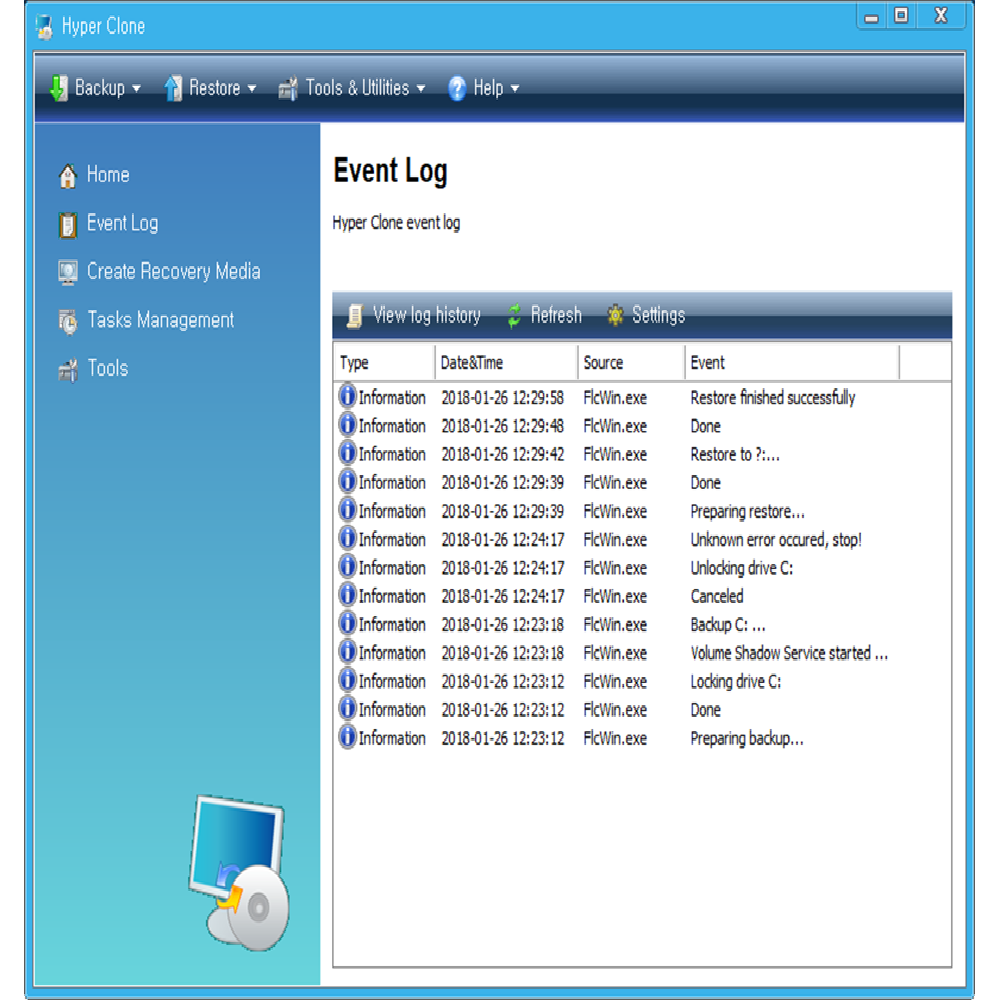Open Settings with the gear icon

[615, 316]
